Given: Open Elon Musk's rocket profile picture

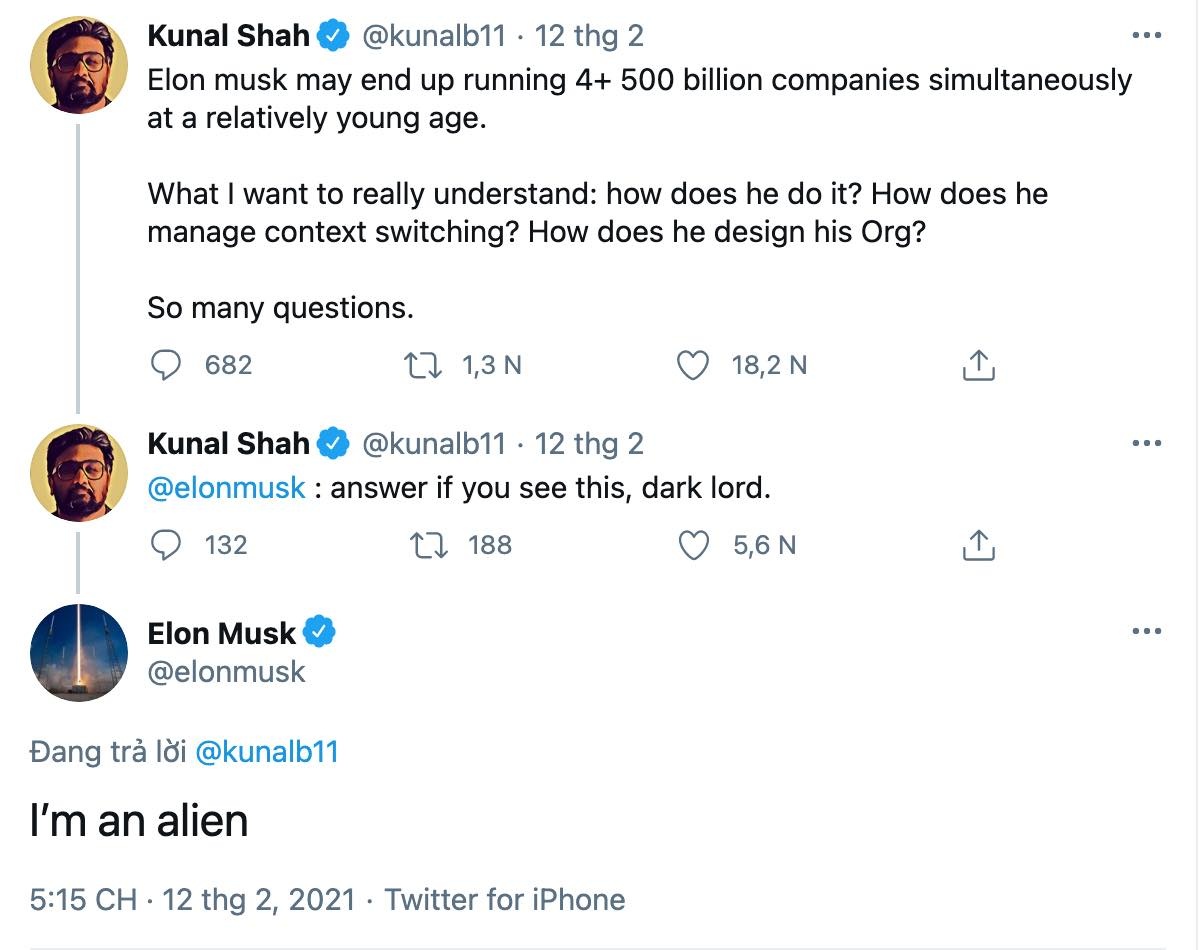Looking at the screenshot, I should [78, 653].
